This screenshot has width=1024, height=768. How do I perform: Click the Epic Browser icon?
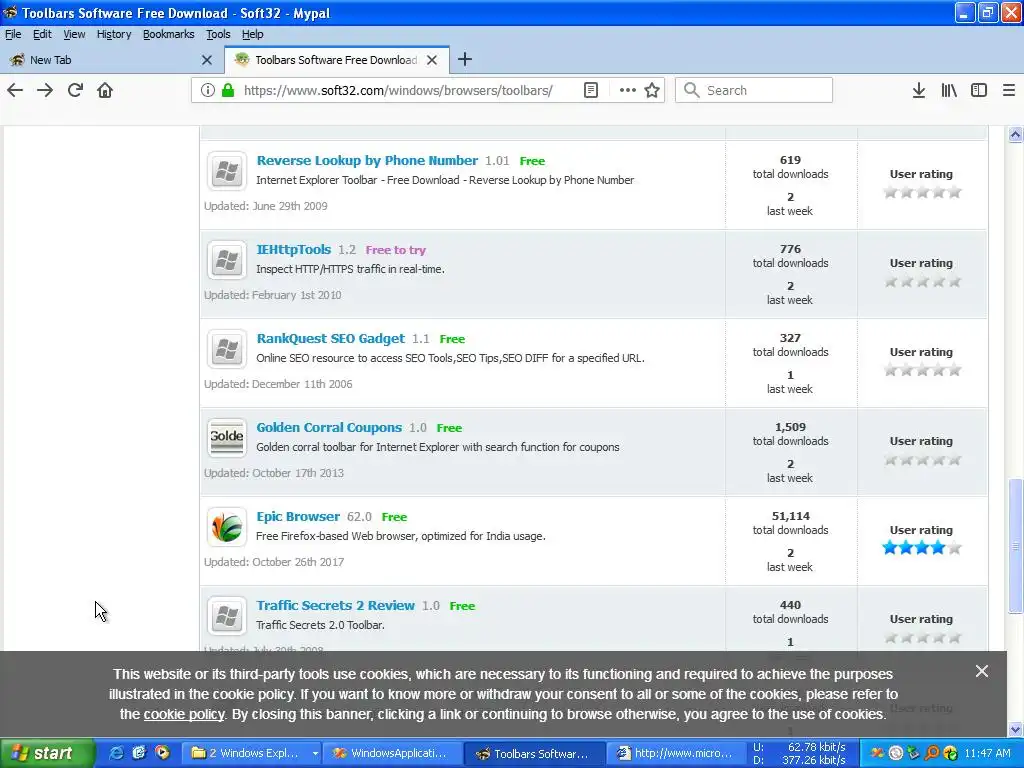227,526
